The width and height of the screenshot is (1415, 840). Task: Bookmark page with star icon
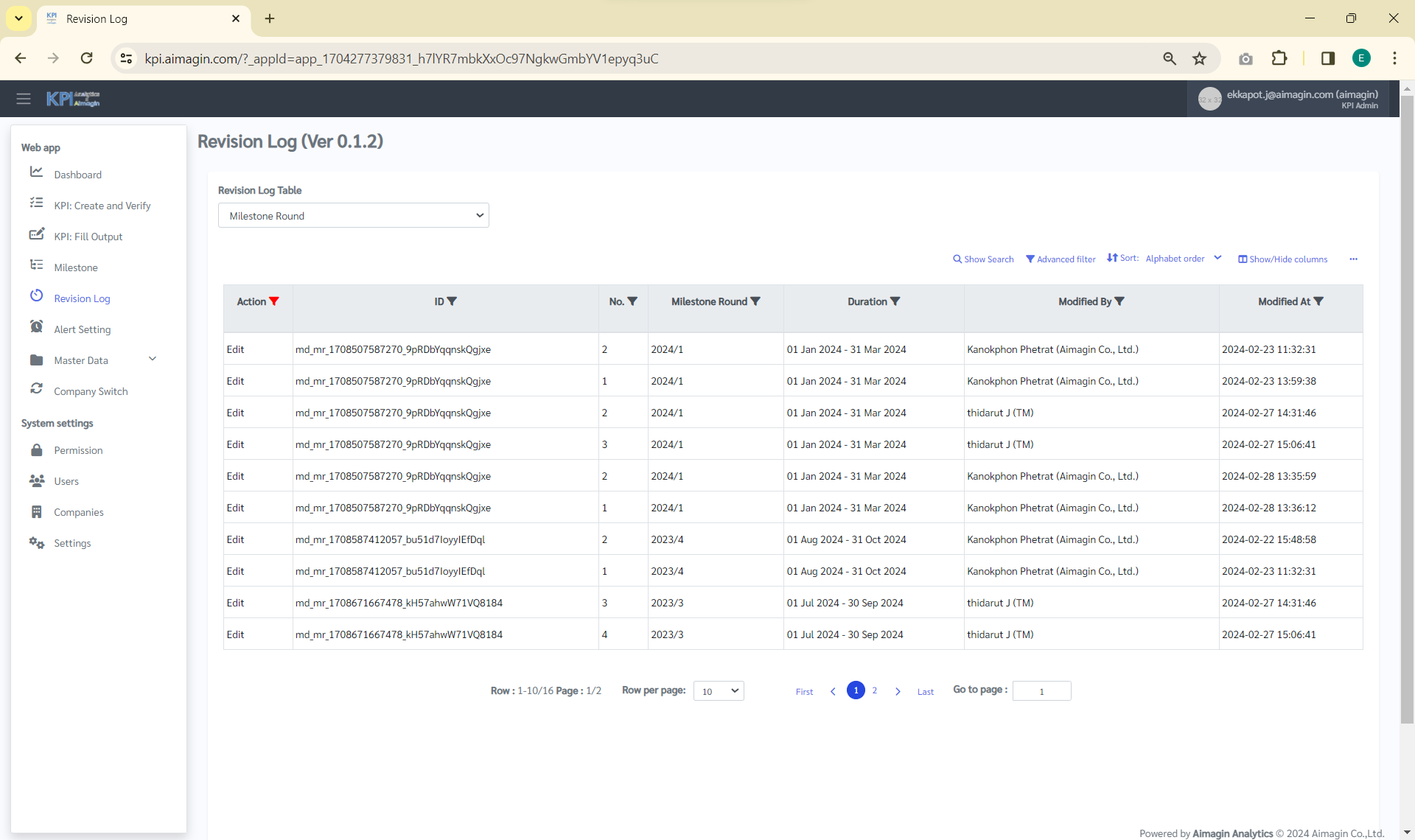click(x=1200, y=59)
